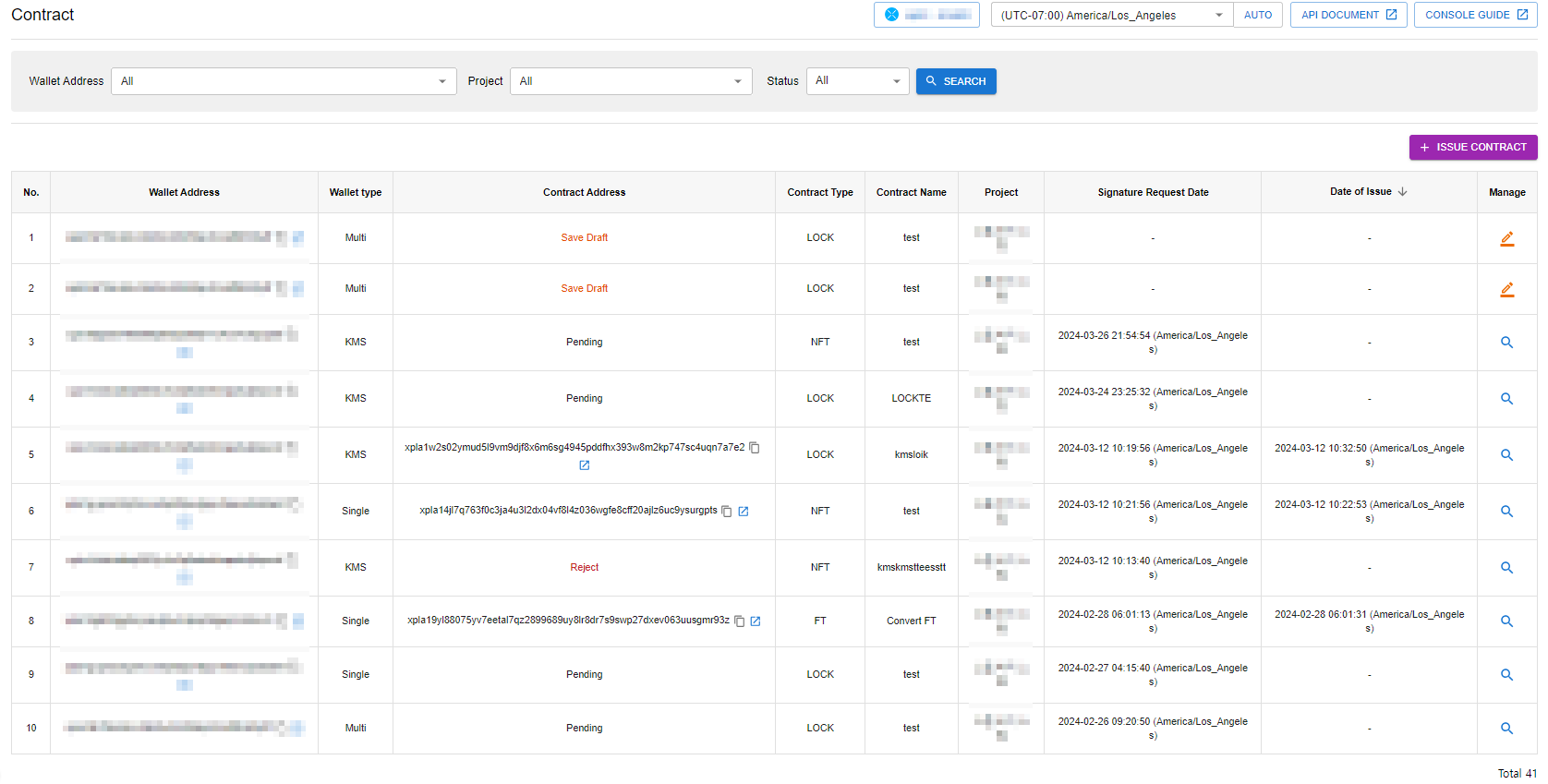Copy wallet address in row 1

tap(281, 238)
